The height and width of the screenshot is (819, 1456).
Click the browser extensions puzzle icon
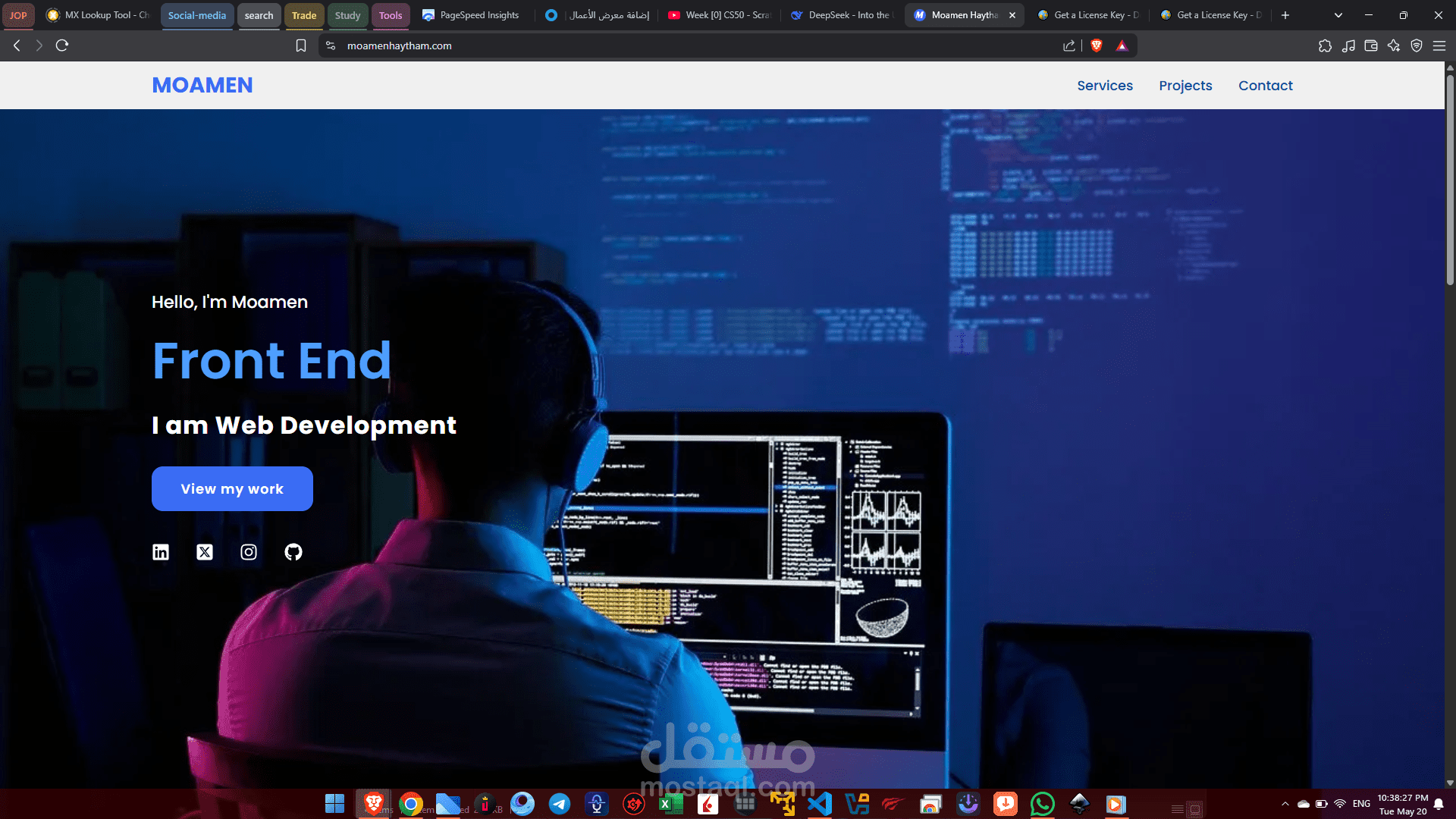[1326, 45]
